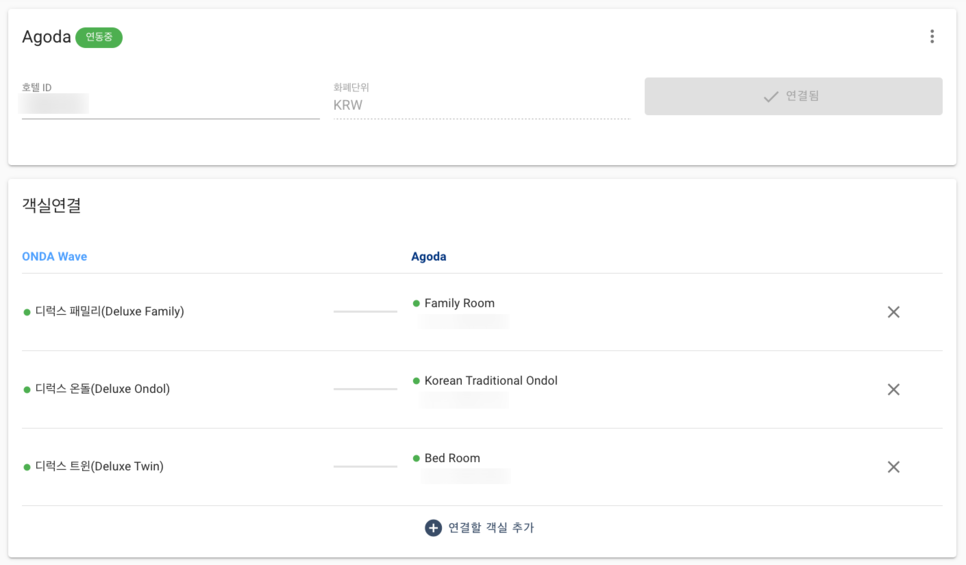Click the ONDA Wave column header
The image size is (966, 565).
54,256
